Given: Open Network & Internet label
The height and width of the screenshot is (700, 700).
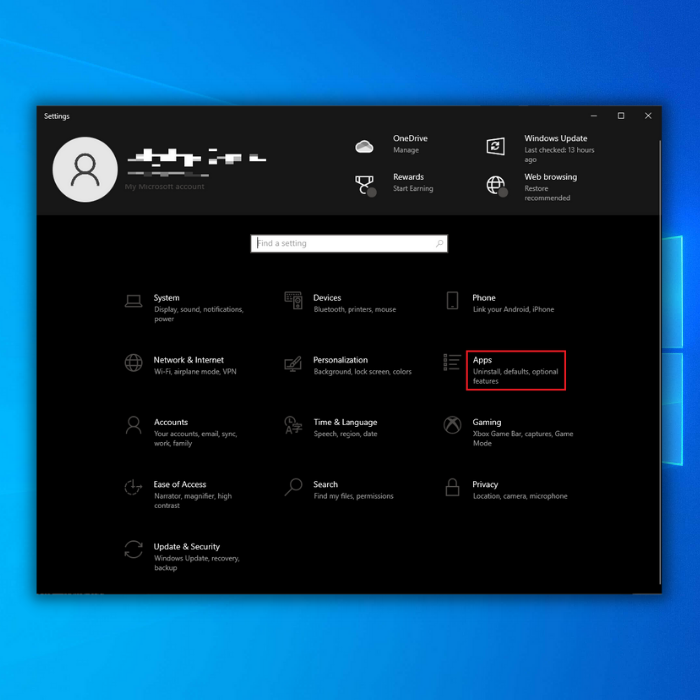Looking at the screenshot, I should [x=188, y=360].
